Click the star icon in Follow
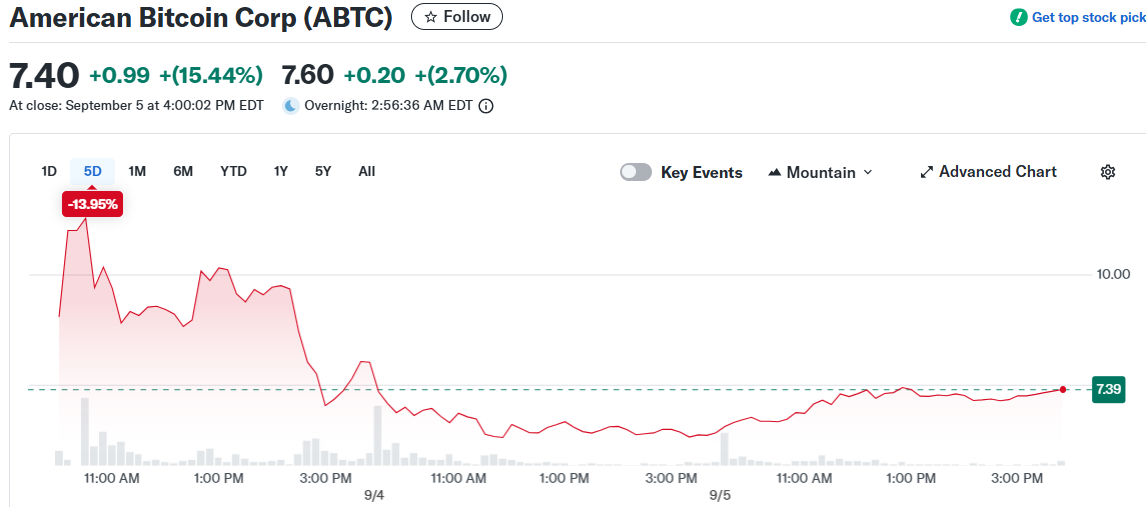This screenshot has height=507, width=1146. (431, 17)
